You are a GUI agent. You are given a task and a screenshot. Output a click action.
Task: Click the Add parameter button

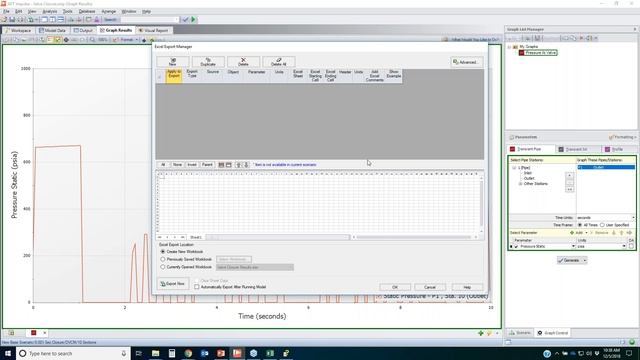coord(576,233)
